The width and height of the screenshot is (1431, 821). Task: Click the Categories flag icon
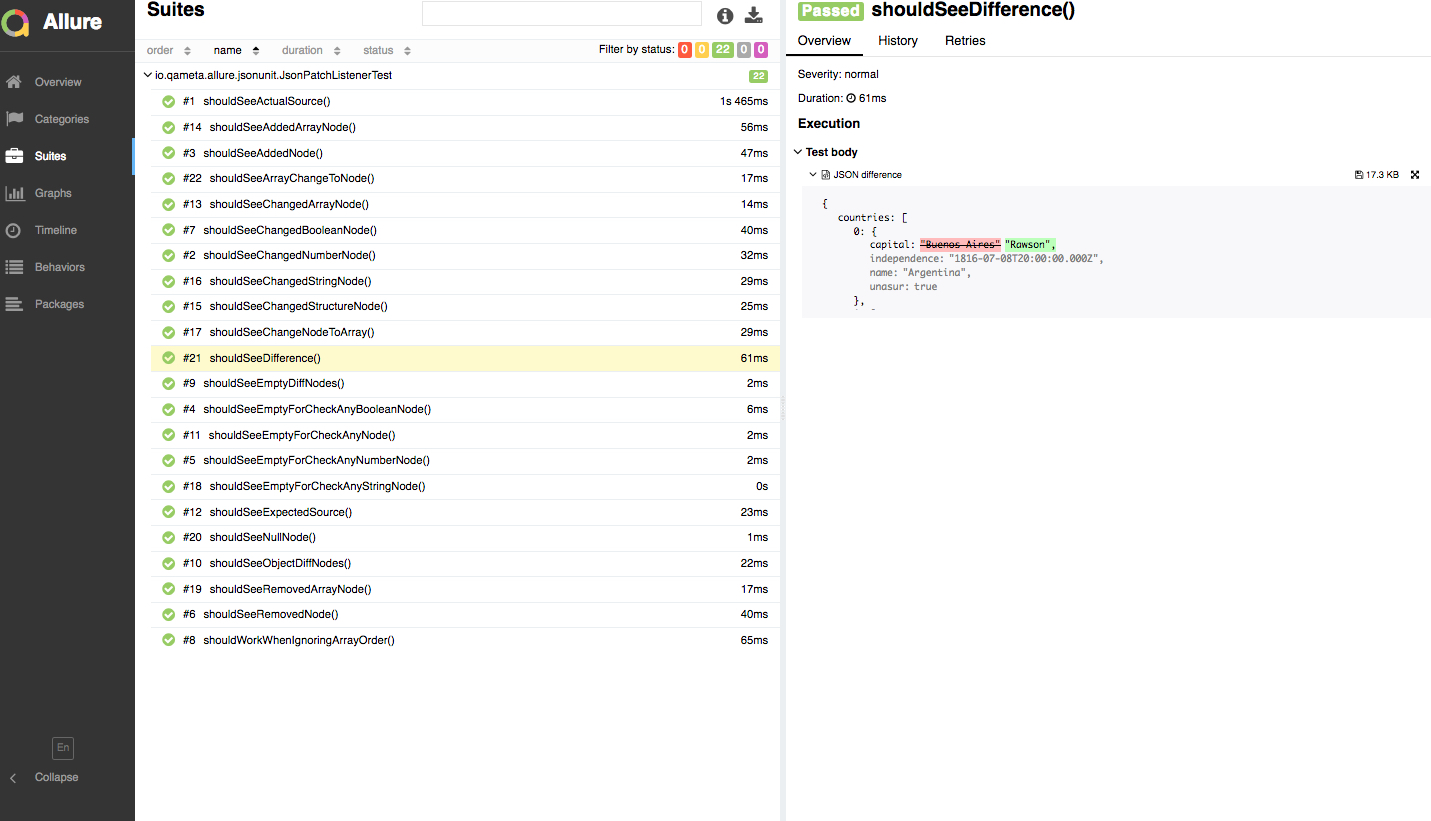pyautogui.click(x=14, y=119)
